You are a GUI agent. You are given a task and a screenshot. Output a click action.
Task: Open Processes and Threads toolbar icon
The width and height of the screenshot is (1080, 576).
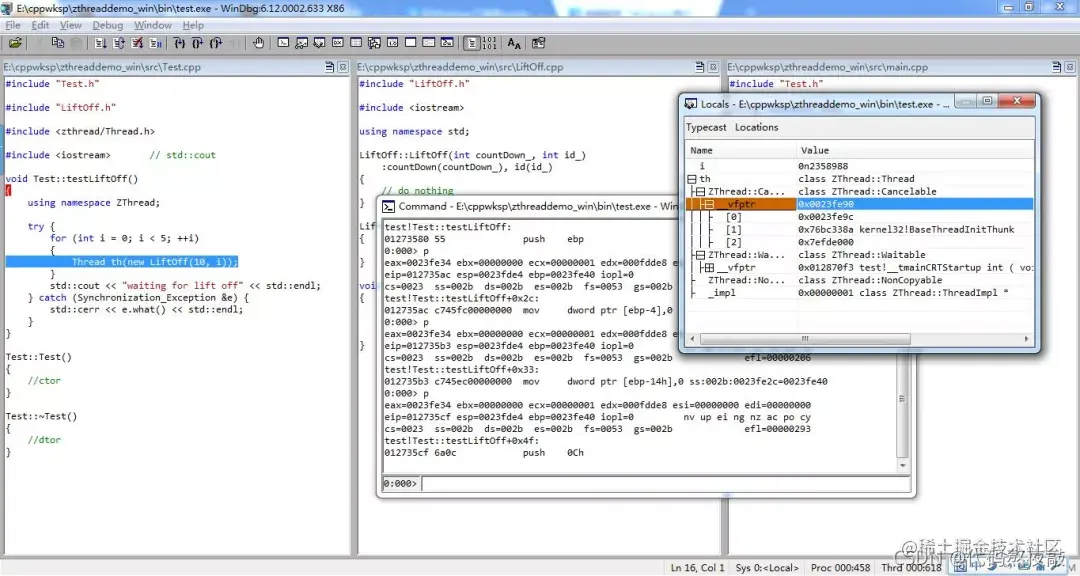(428, 43)
